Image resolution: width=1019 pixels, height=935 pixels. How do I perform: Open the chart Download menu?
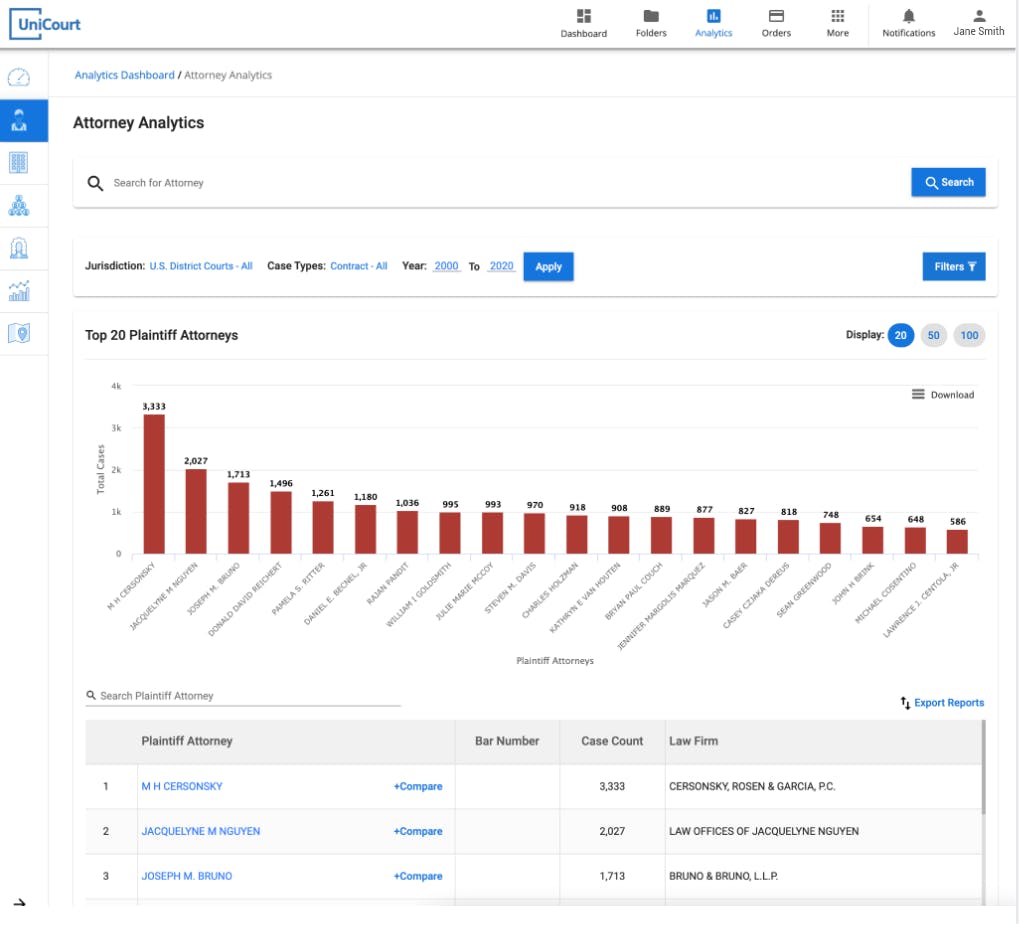click(942, 394)
